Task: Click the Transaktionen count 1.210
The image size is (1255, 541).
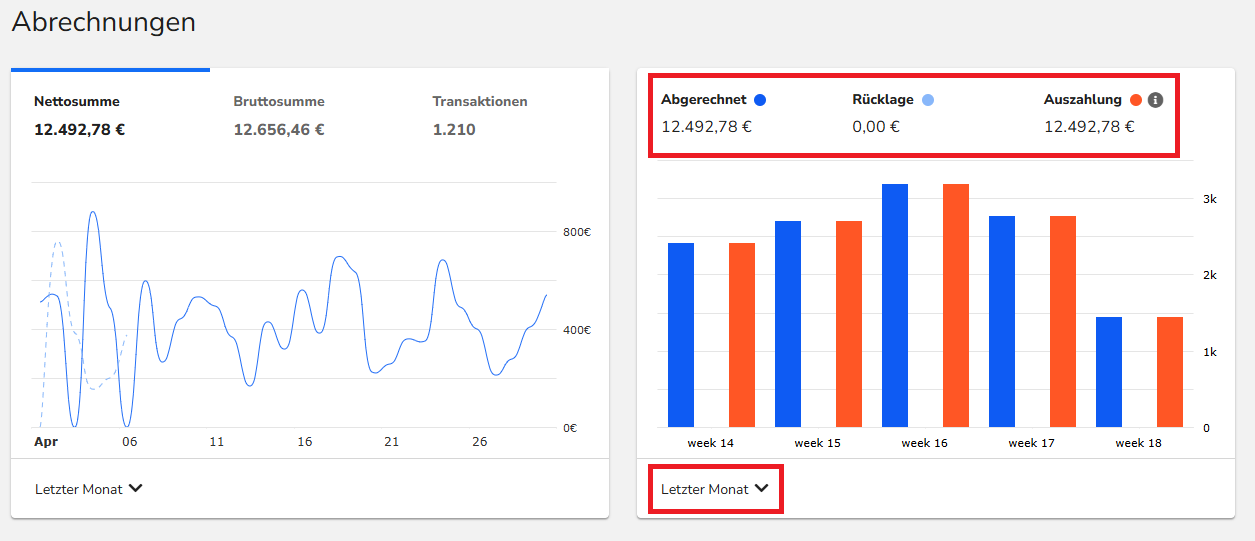Action: point(454,129)
